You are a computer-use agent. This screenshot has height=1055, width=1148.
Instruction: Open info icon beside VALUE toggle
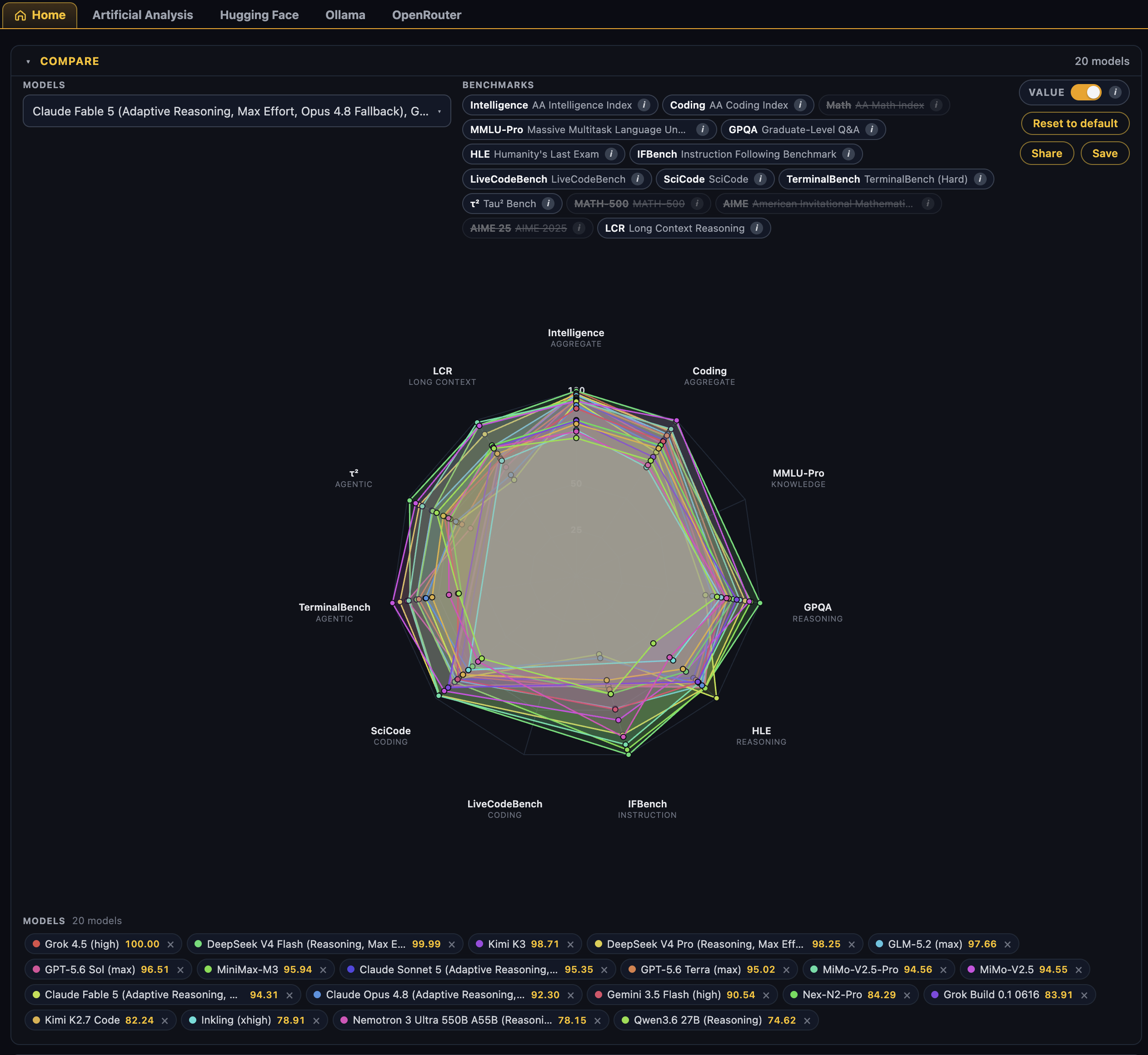1115,93
